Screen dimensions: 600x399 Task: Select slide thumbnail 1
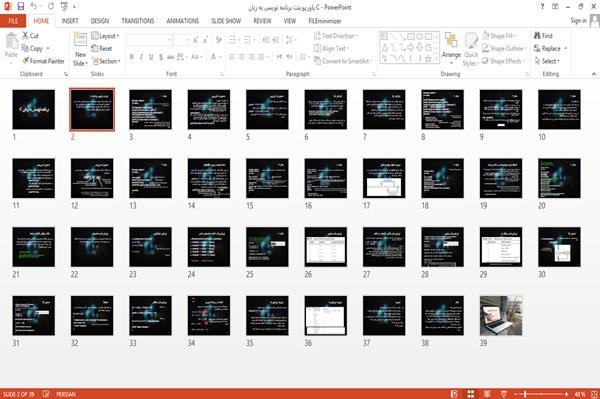(x=34, y=109)
